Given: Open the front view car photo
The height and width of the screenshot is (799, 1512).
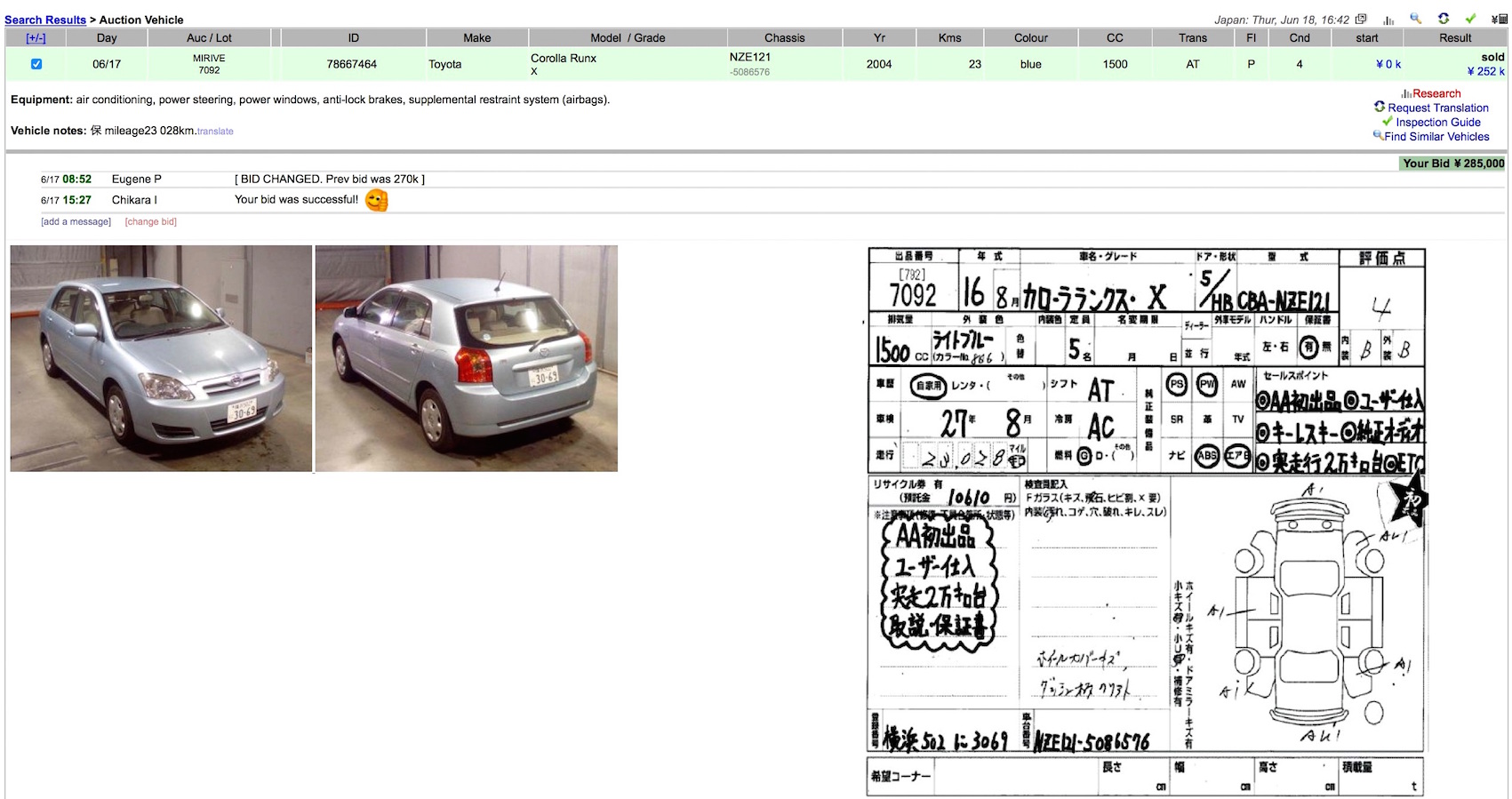Looking at the screenshot, I should [x=161, y=358].
